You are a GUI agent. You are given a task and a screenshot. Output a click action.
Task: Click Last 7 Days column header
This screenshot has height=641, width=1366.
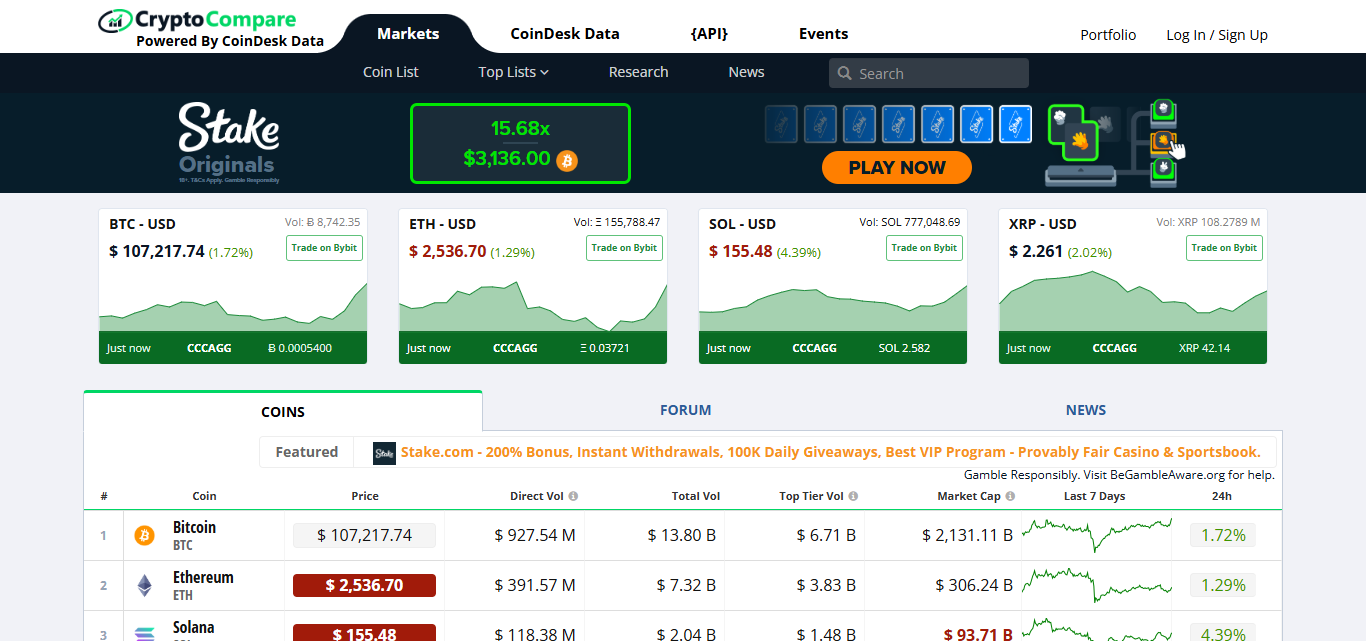click(x=1094, y=496)
